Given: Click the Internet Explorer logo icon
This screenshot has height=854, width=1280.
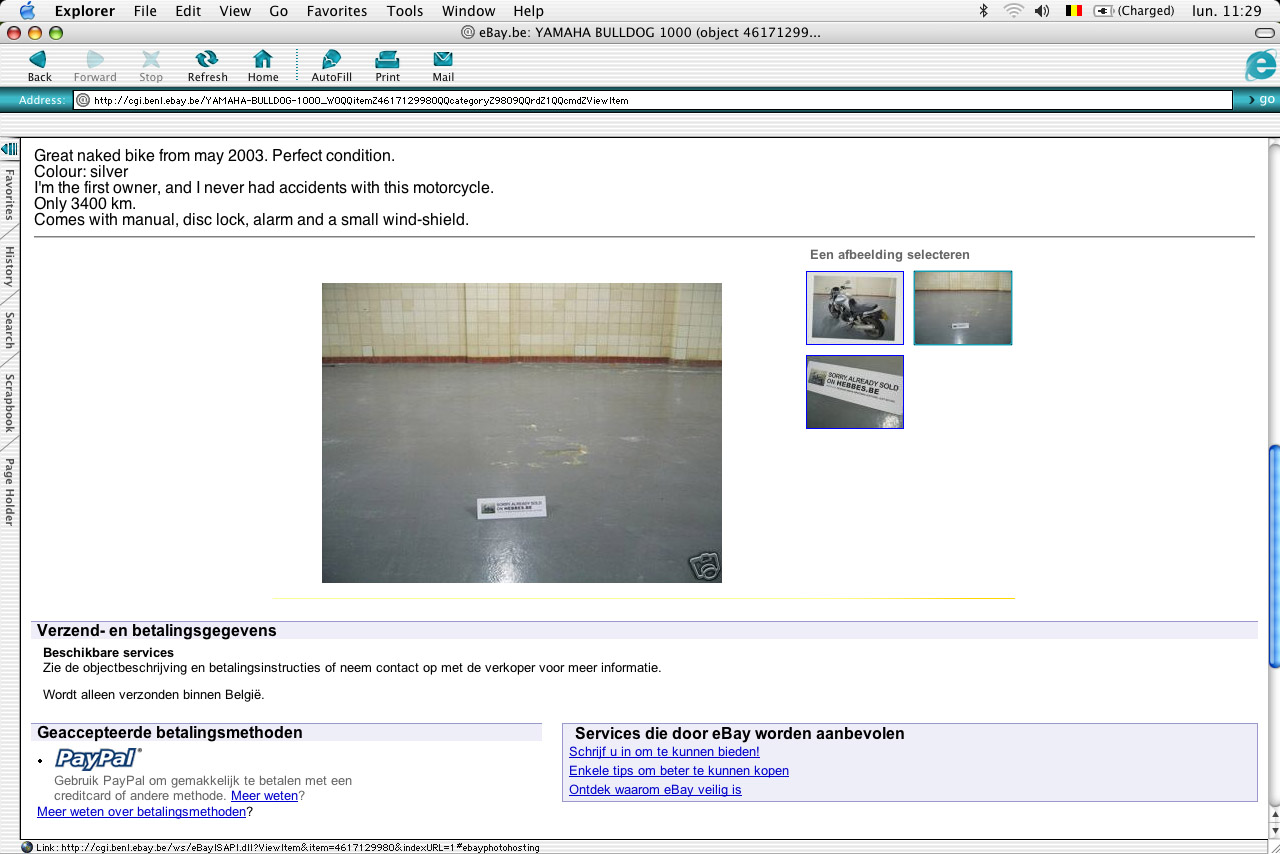Looking at the screenshot, I should [1260, 66].
